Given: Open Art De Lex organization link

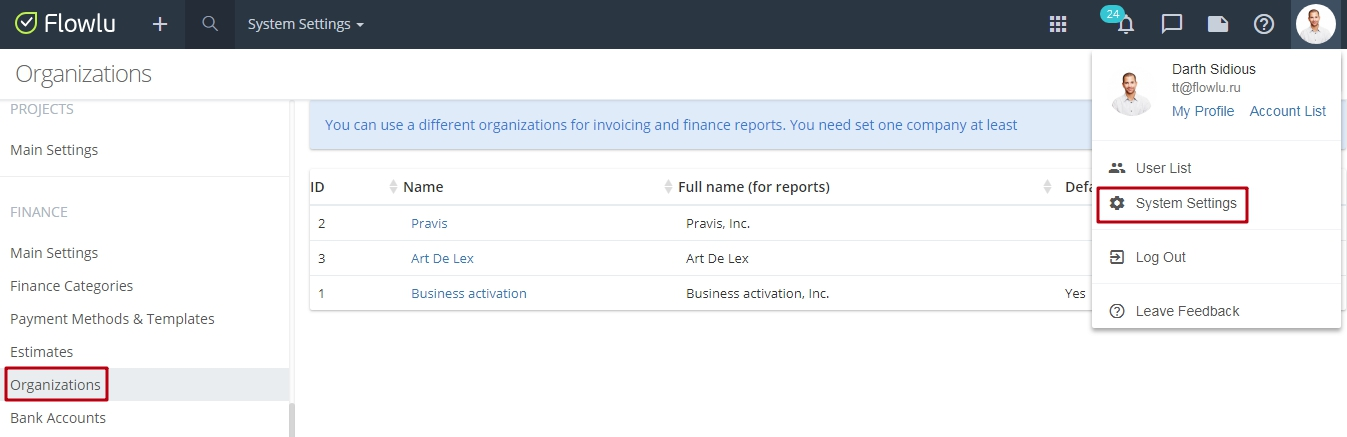Looking at the screenshot, I should [442, 258].
